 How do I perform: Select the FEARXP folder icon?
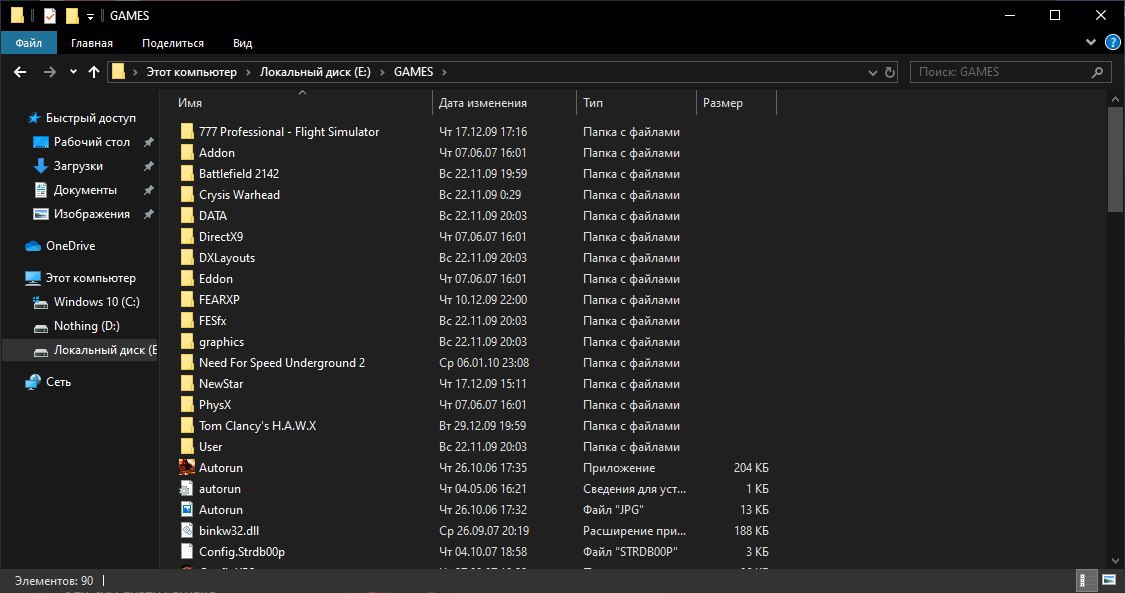click(x=187, y=299)
